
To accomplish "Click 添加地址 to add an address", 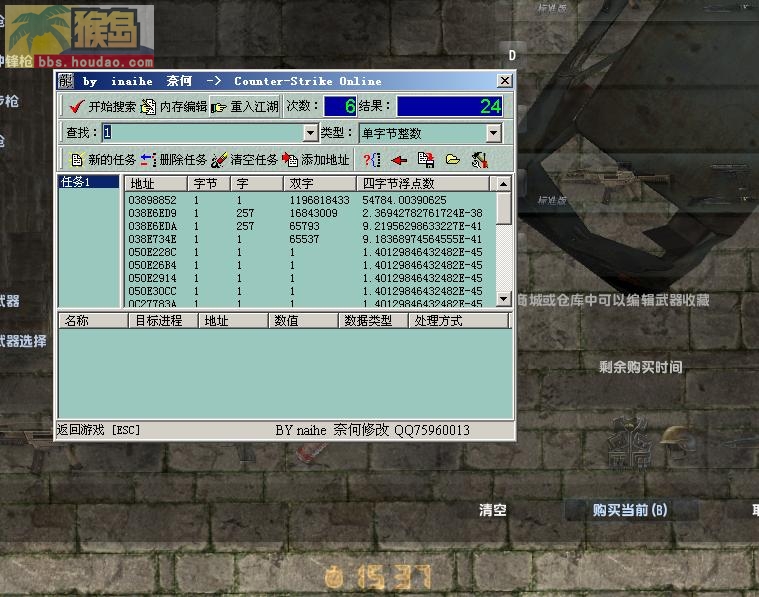I will 316,160.
